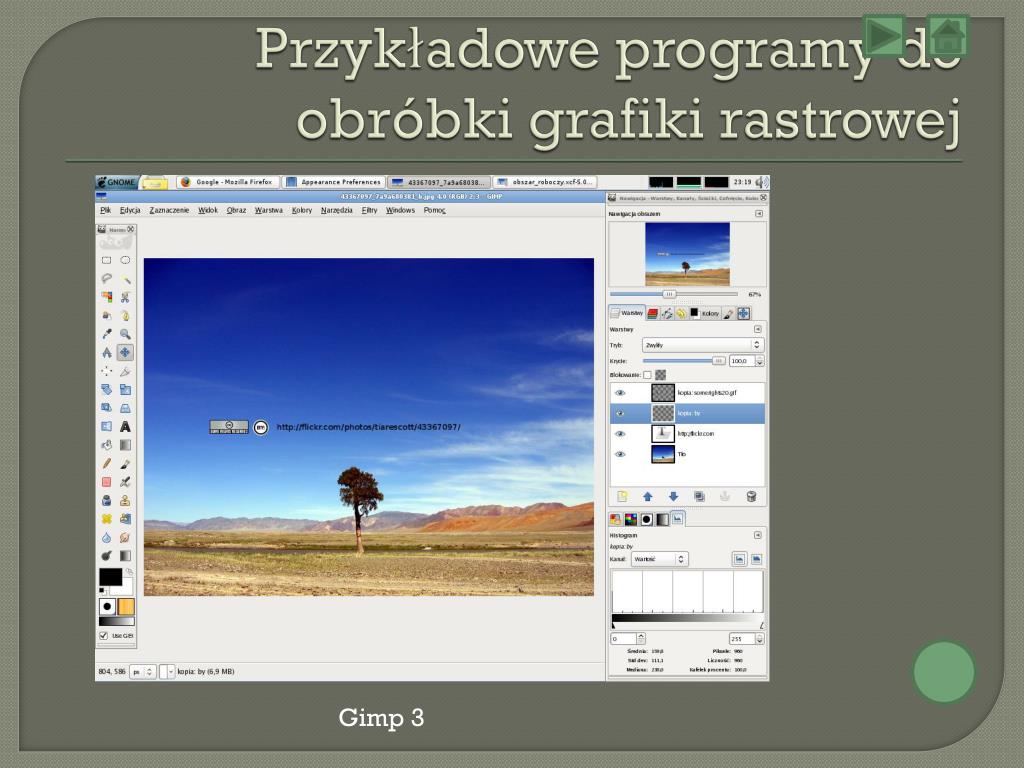Open the Kolory menu

pyautogui.click(x=302, y=210)
